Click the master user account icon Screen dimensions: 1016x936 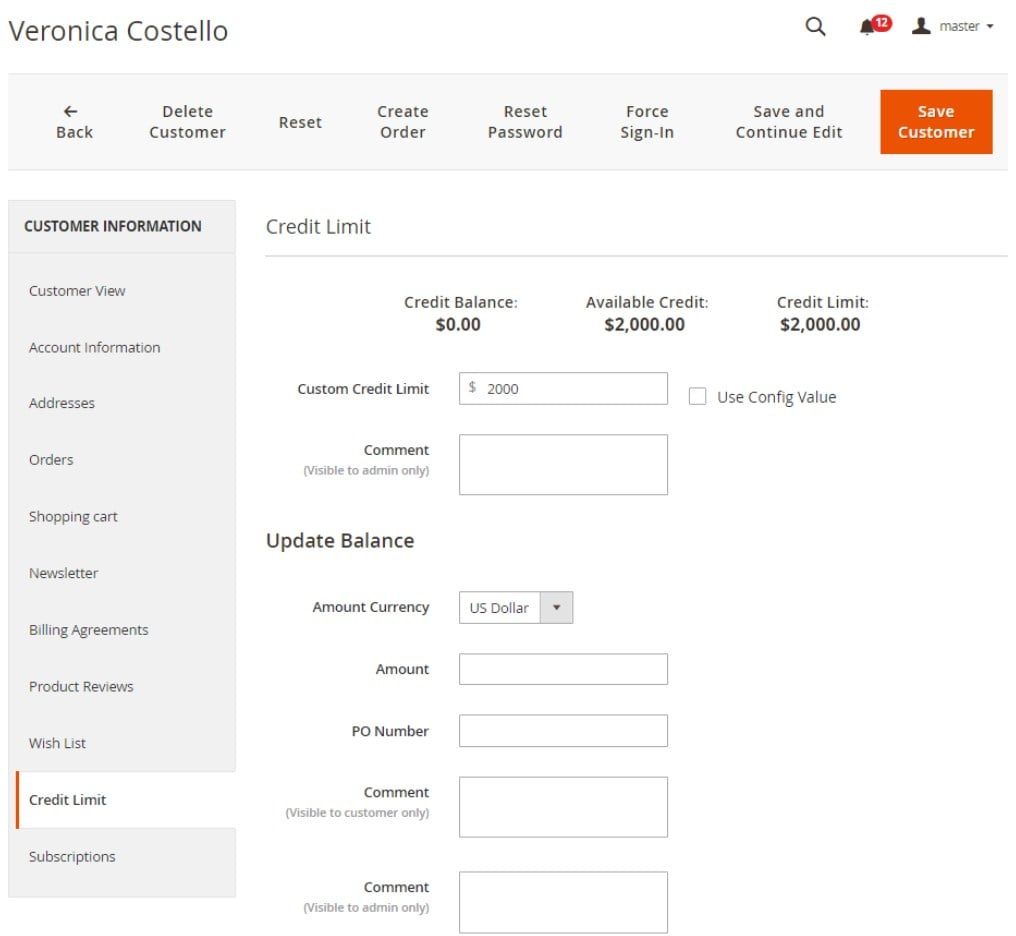pos(921,26)
